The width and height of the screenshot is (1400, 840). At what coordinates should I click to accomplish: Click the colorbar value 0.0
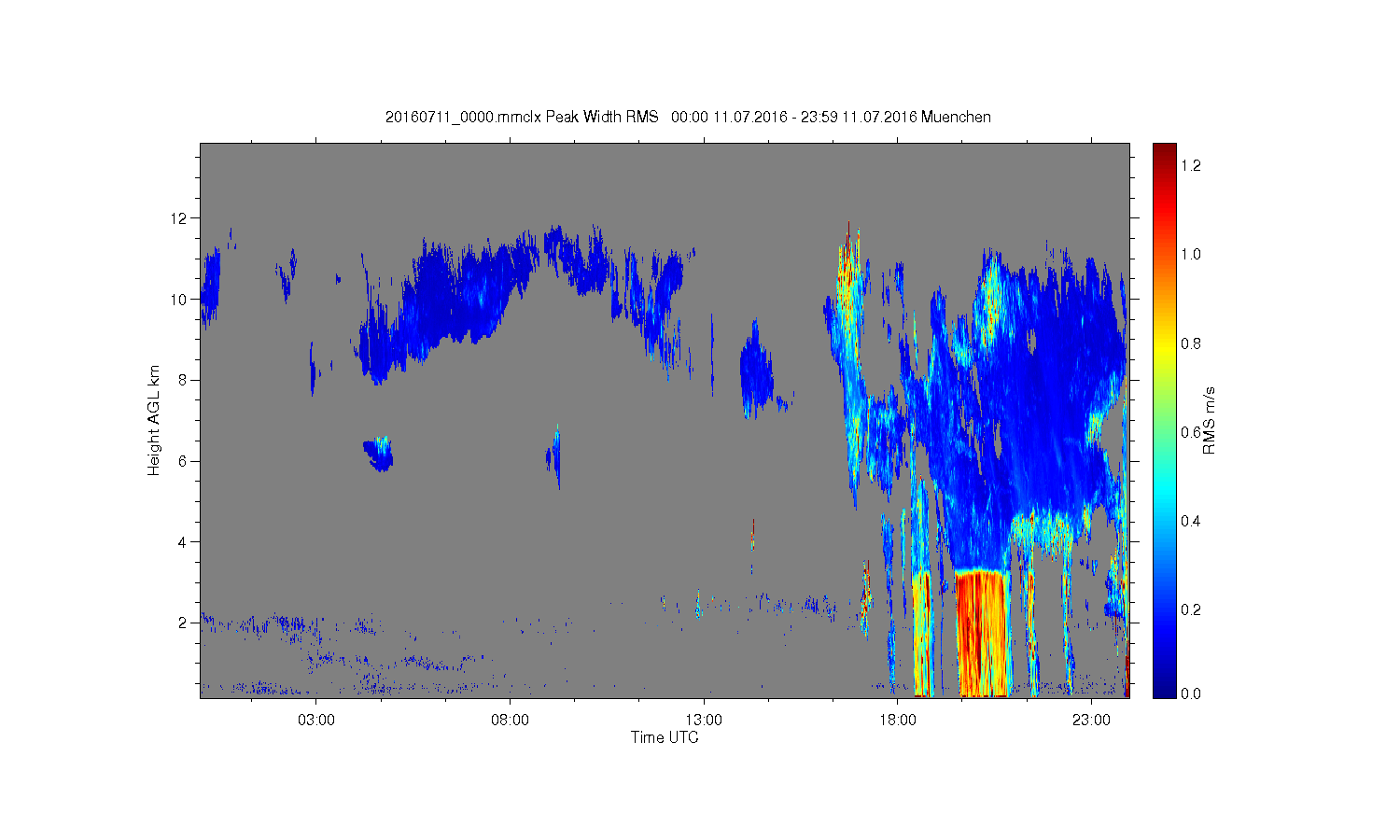point(1190,693)
